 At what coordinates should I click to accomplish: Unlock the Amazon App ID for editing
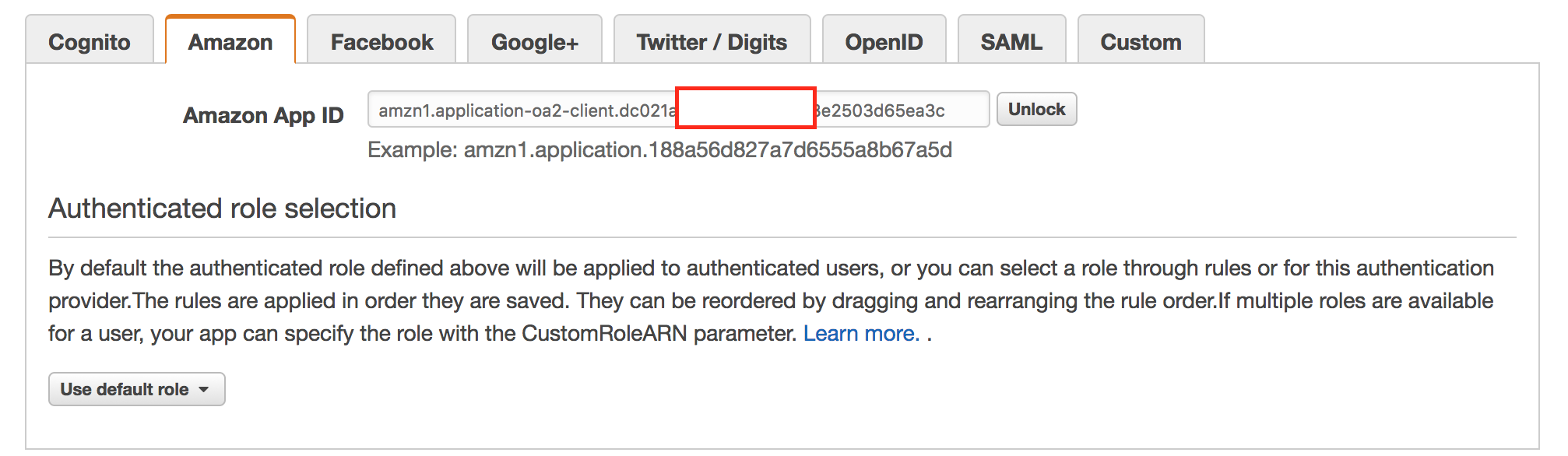tap(1036, 109)
